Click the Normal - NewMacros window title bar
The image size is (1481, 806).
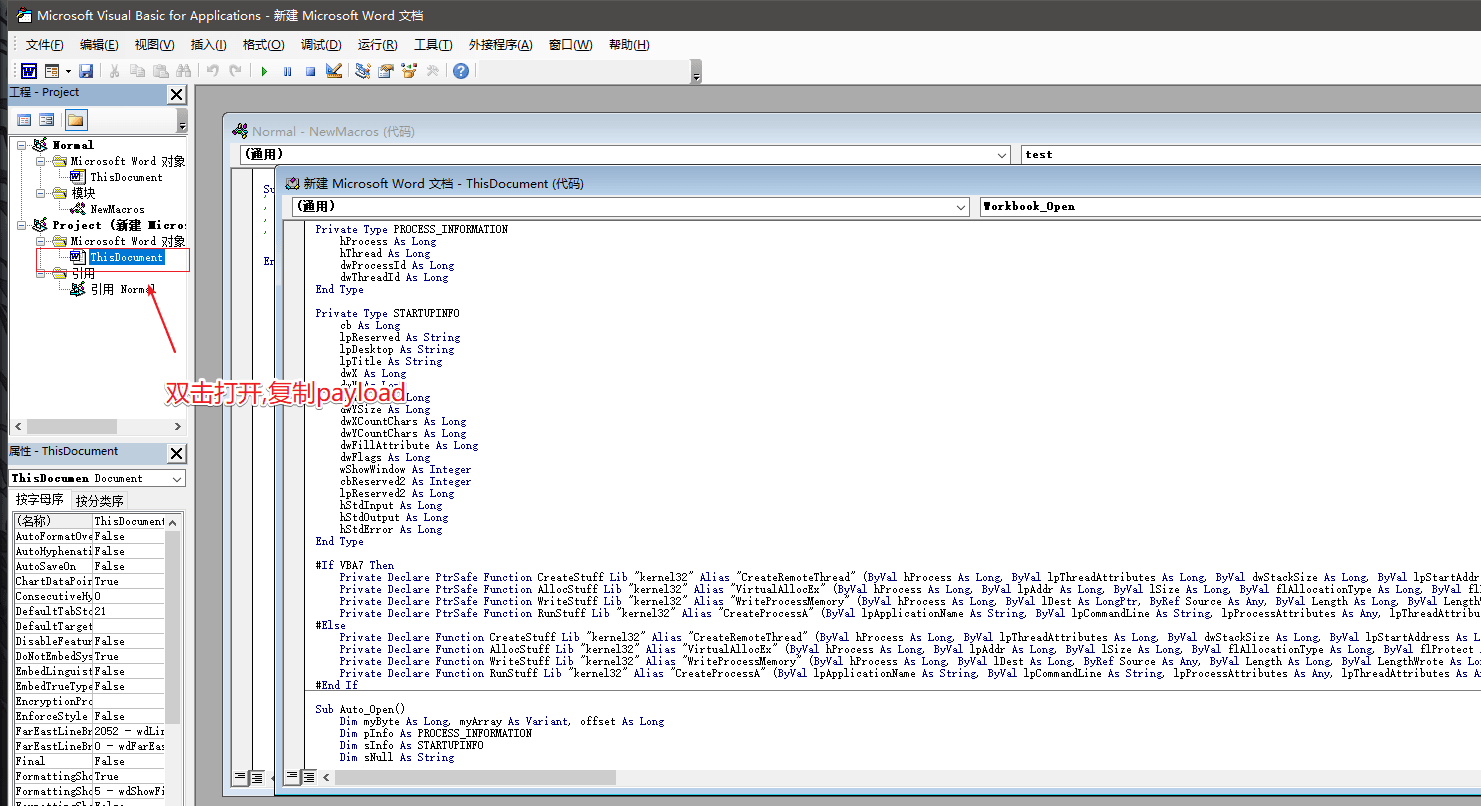tap(850, 131)
